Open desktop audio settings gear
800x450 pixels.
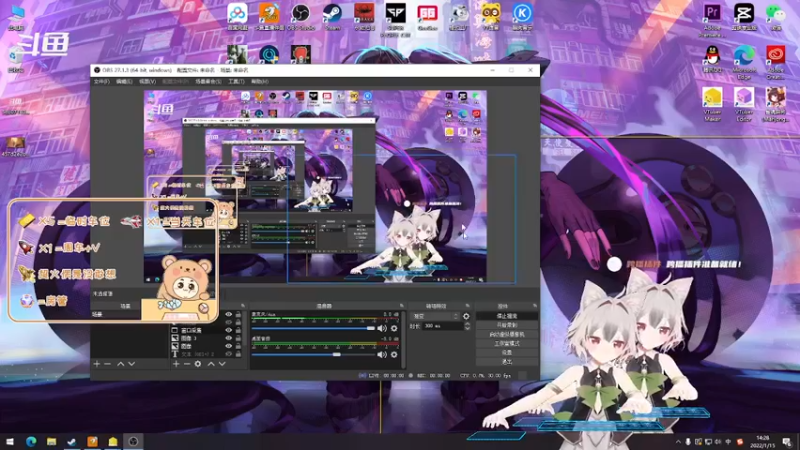[394, 354]
